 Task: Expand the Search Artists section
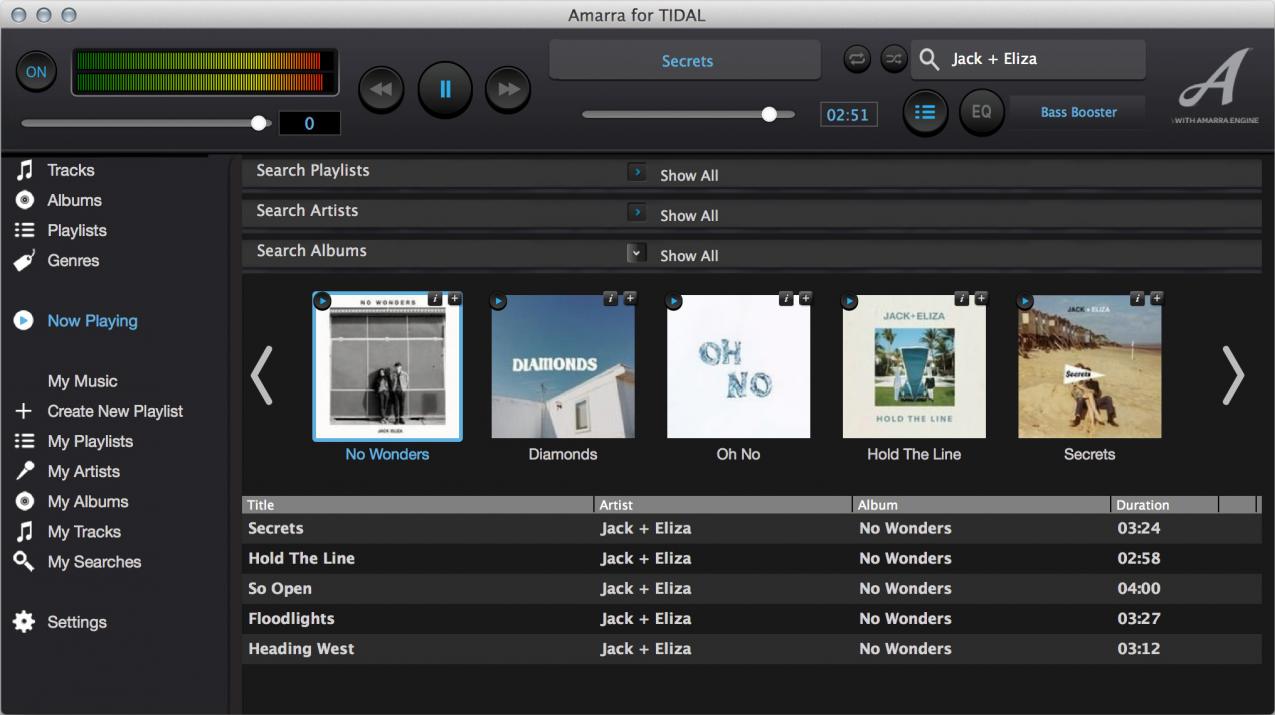coord(637,213)
